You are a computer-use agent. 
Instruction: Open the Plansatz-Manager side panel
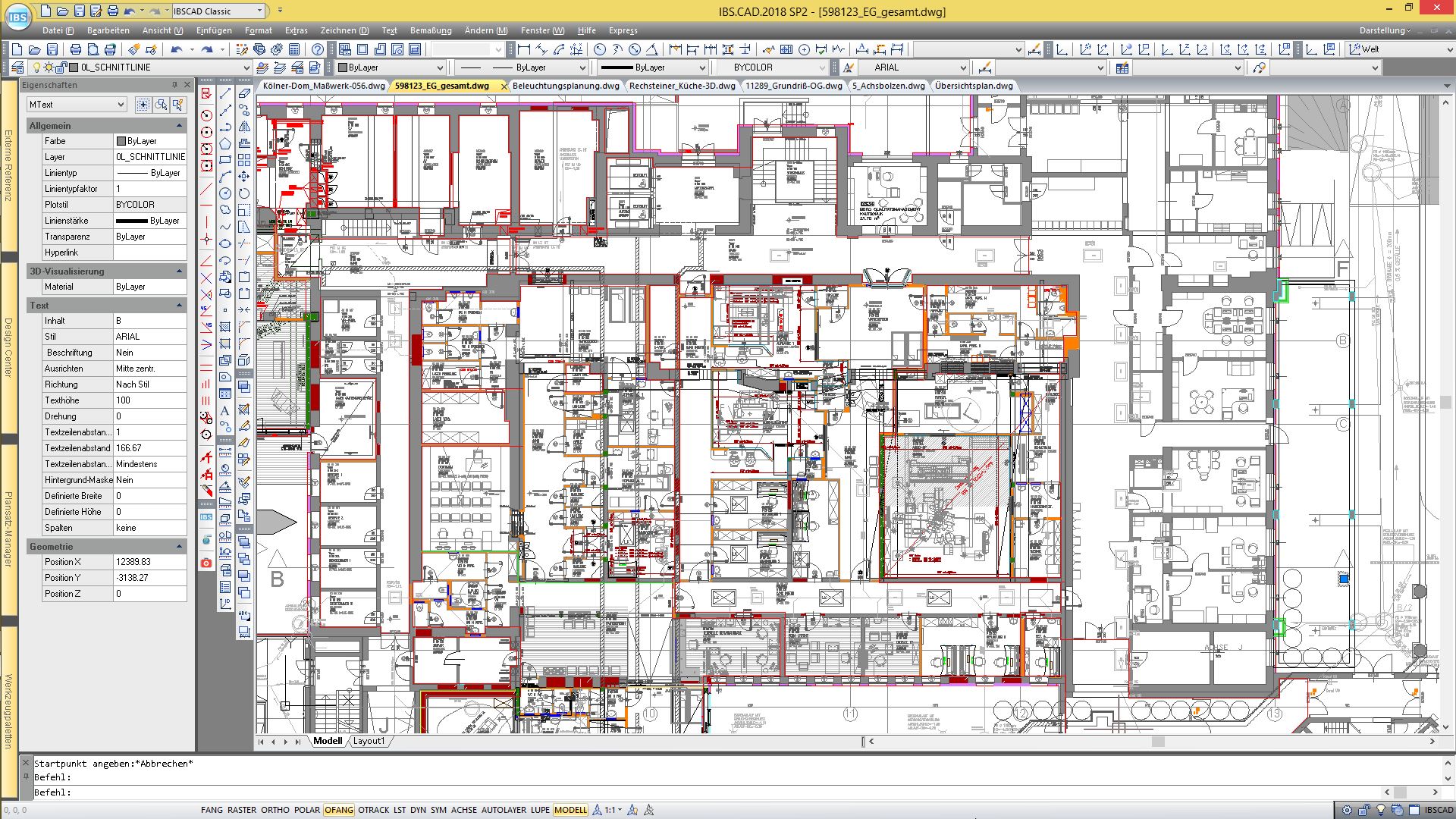8,529
